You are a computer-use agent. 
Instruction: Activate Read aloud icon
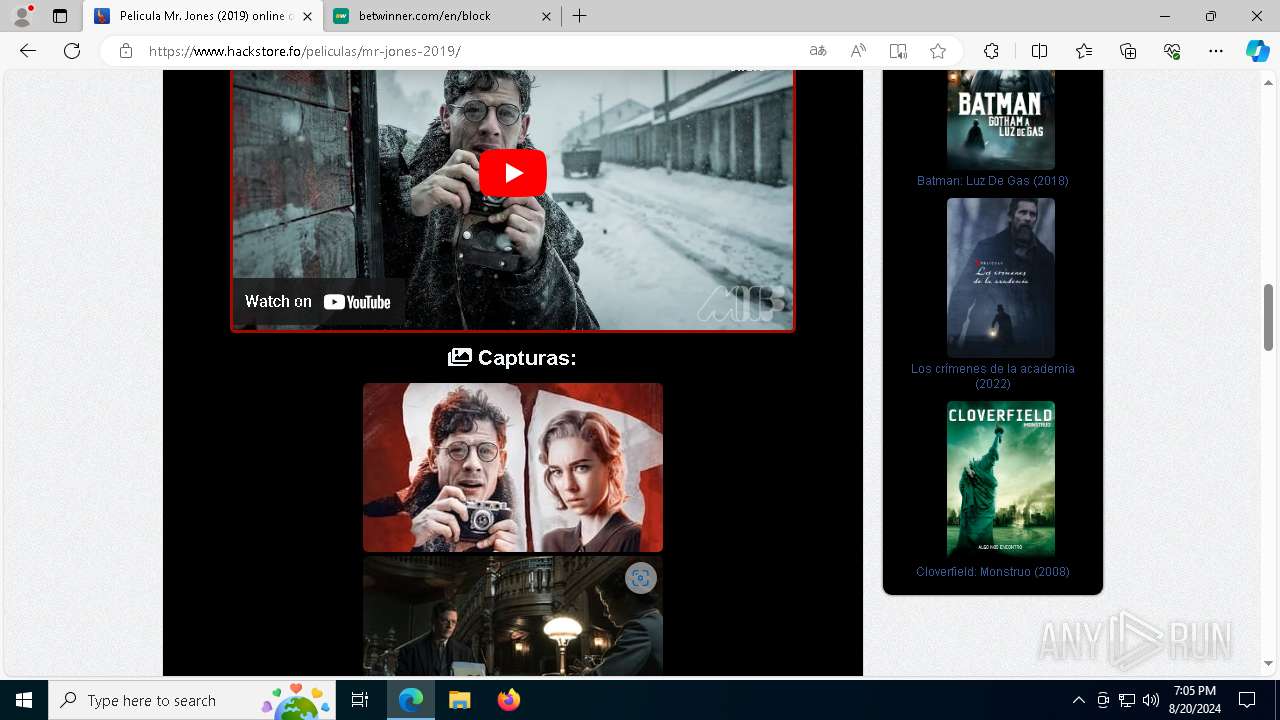pyautogui.click(x=858, y=51)
